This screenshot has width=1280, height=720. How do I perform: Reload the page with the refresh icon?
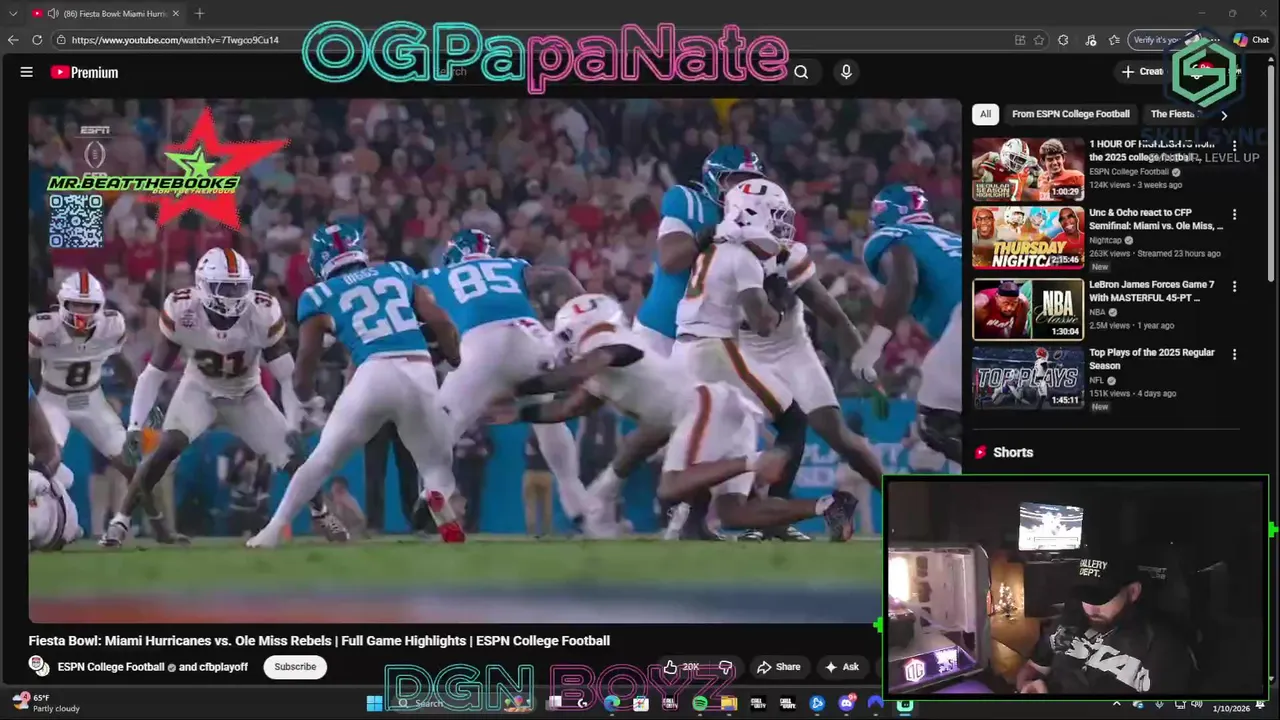(x=37, y=40)
